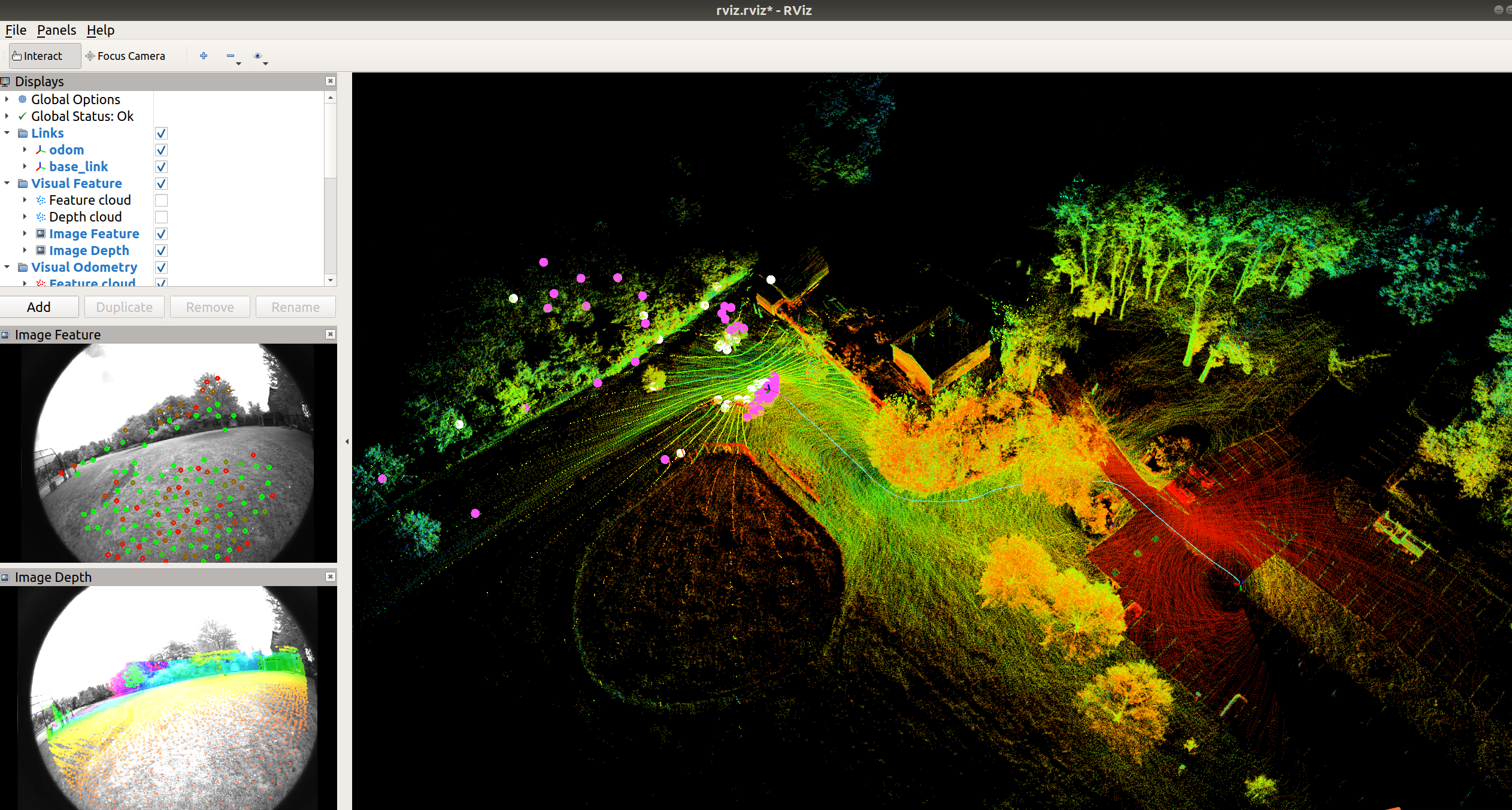Close the Displays panel
The height and width of the screenshot is (810, 1512).
[330, 81]
